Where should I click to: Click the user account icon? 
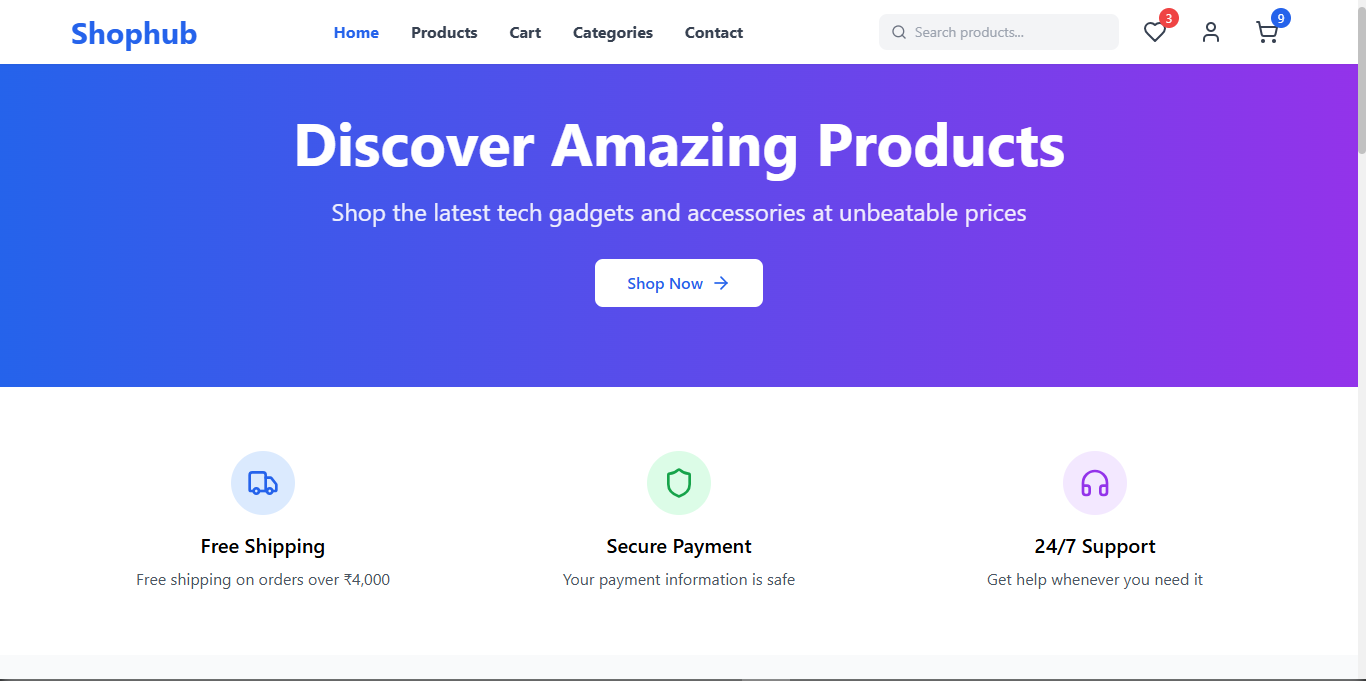(x=1211, y=32)
